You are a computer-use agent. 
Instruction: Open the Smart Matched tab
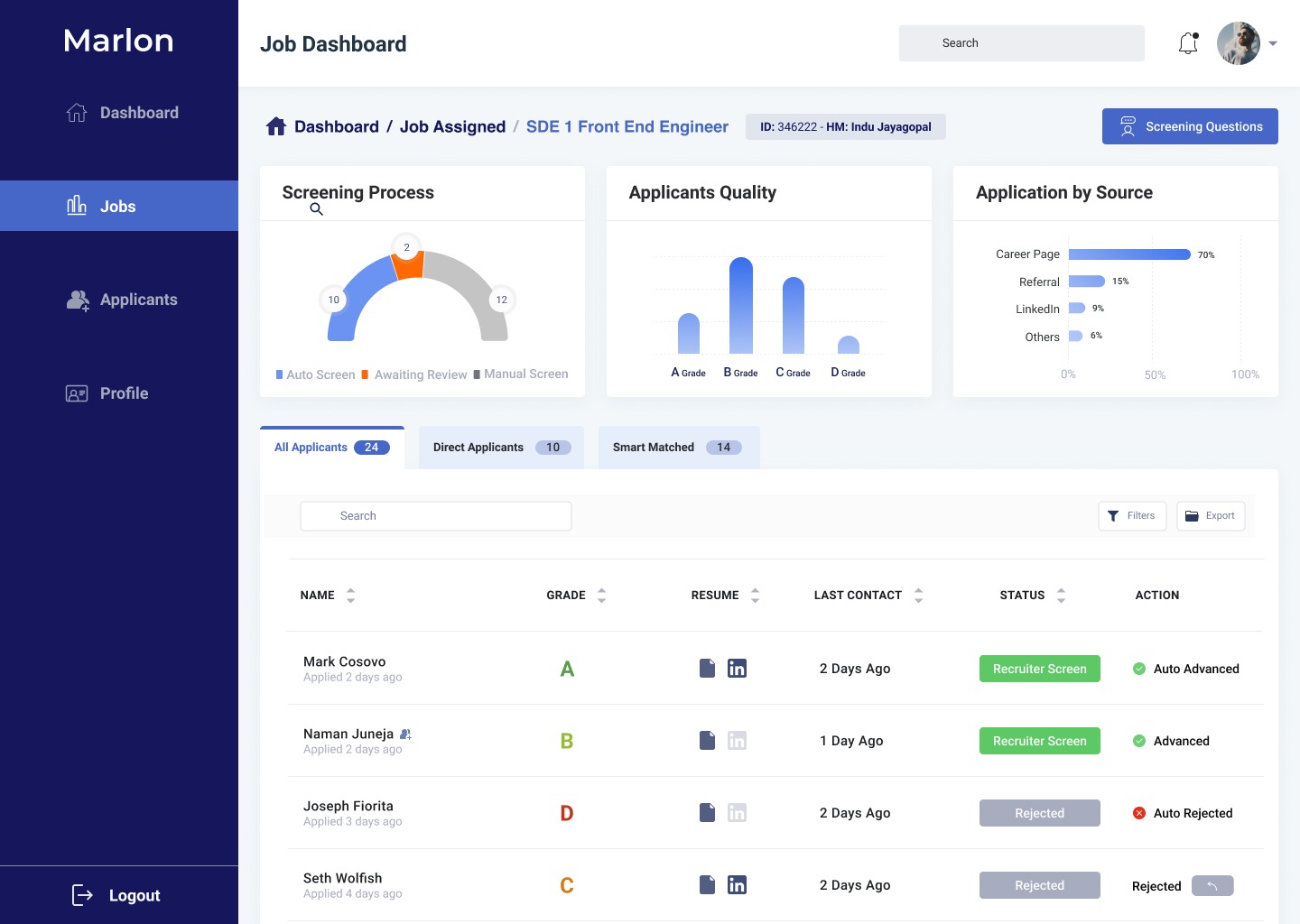tap(654, 447)
